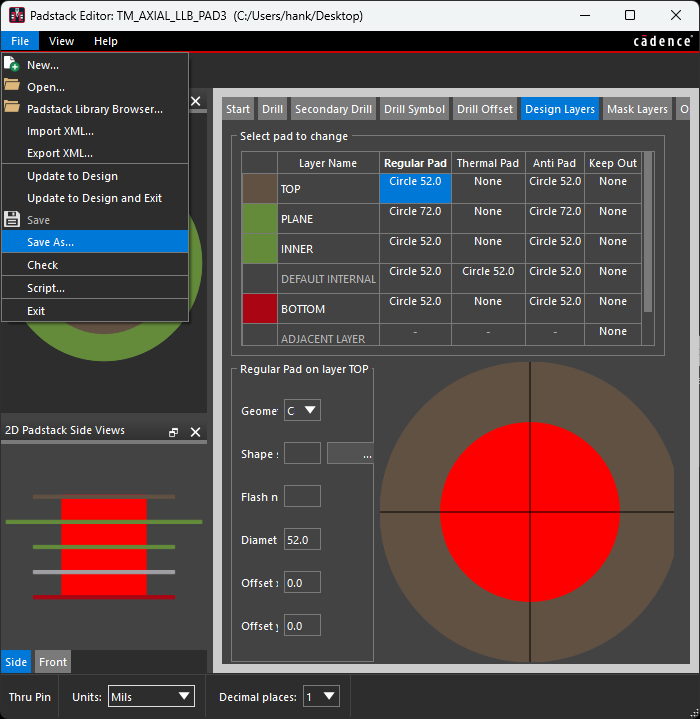The width and height of the screenshot is (700, 719).
Task: Float the 2D Padstack Side Views panel
Action: tap(174, 432)
